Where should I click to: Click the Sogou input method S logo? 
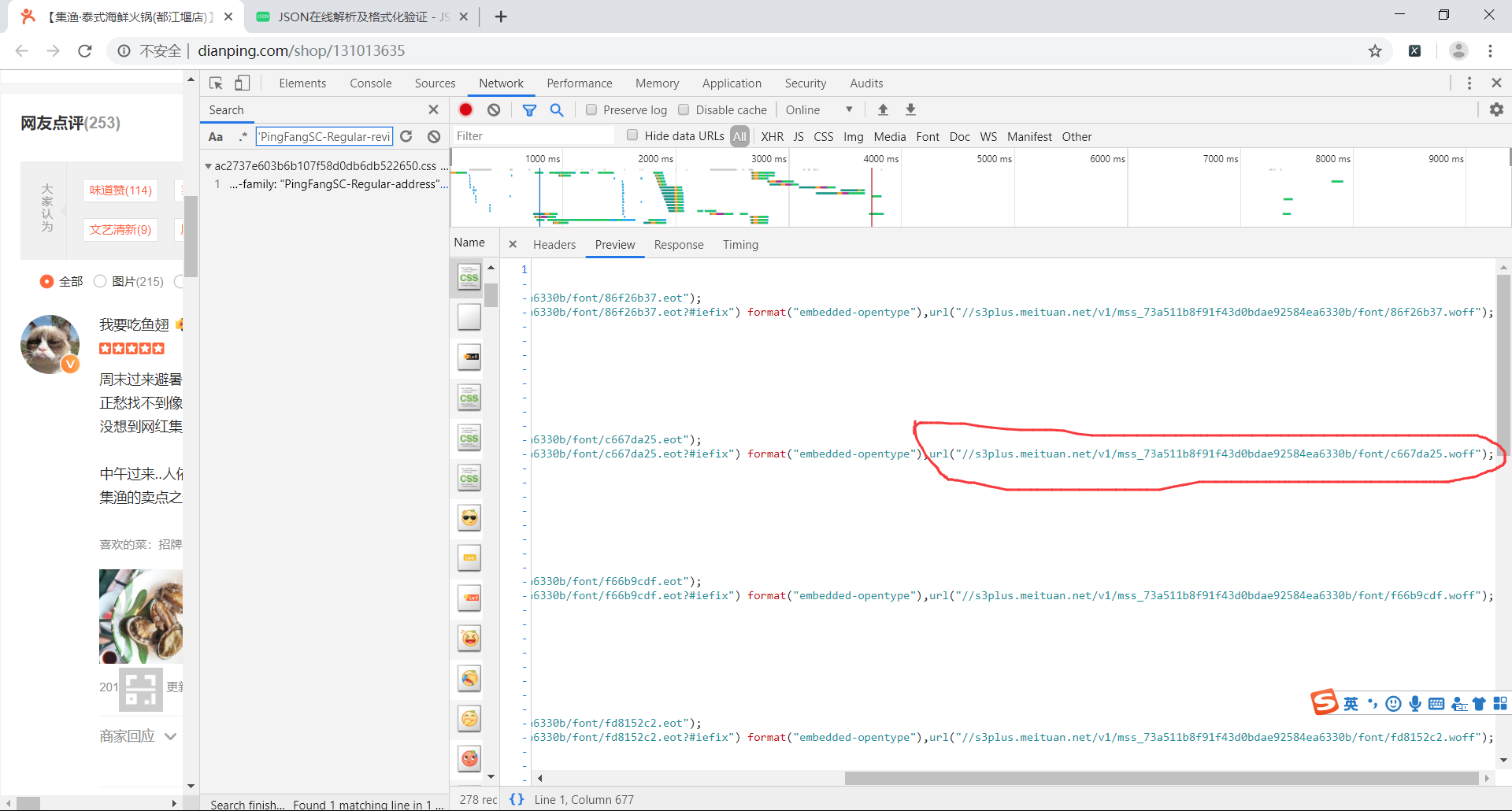point(1325,702)
